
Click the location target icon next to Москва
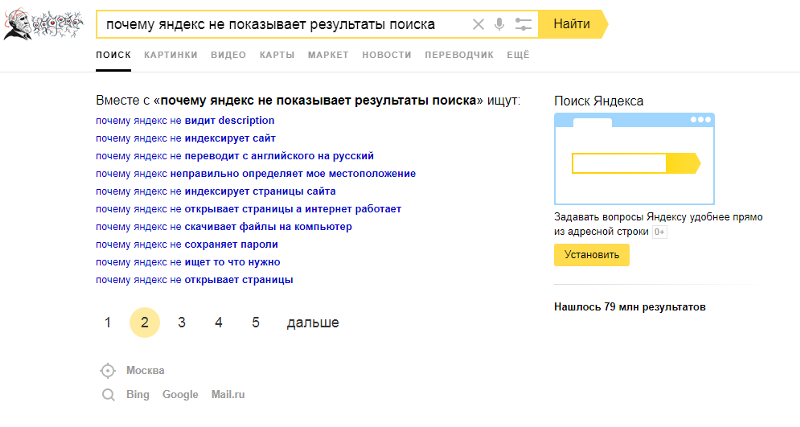coord(108,370)
